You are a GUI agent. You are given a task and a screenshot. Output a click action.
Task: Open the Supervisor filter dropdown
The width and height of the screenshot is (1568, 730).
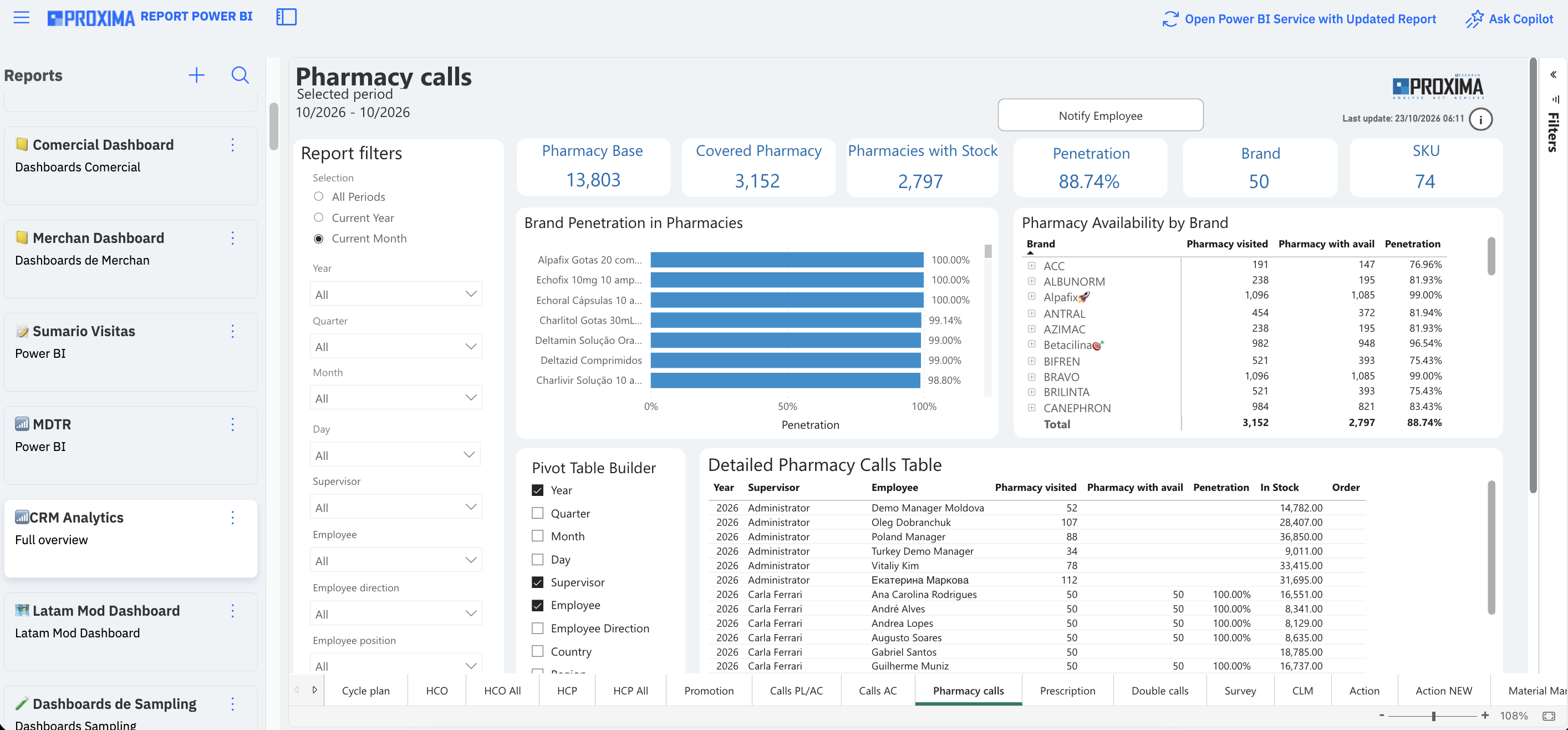tap(396, 506)
